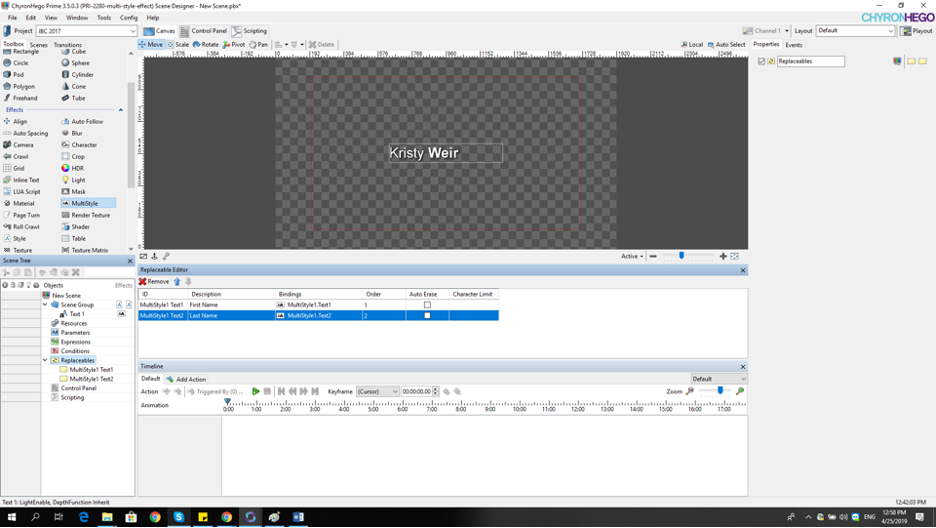The width and height of the screenshot is (936, 528).
Task: Select the Rotate tool in canvas toolbar
Action: [206, 45]
